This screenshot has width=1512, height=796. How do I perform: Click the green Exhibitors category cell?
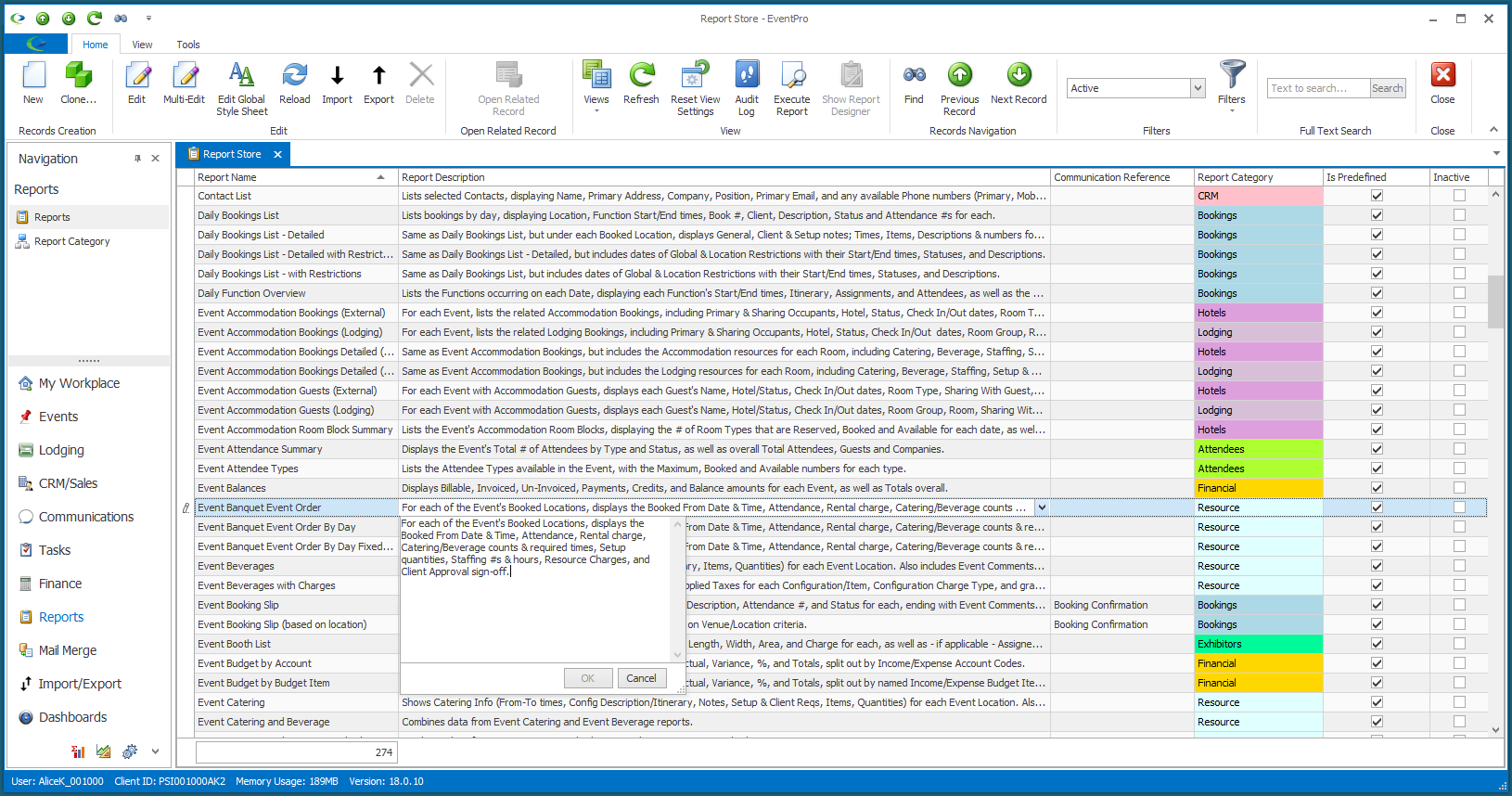pyautogui.click(x=1258, y=644)
